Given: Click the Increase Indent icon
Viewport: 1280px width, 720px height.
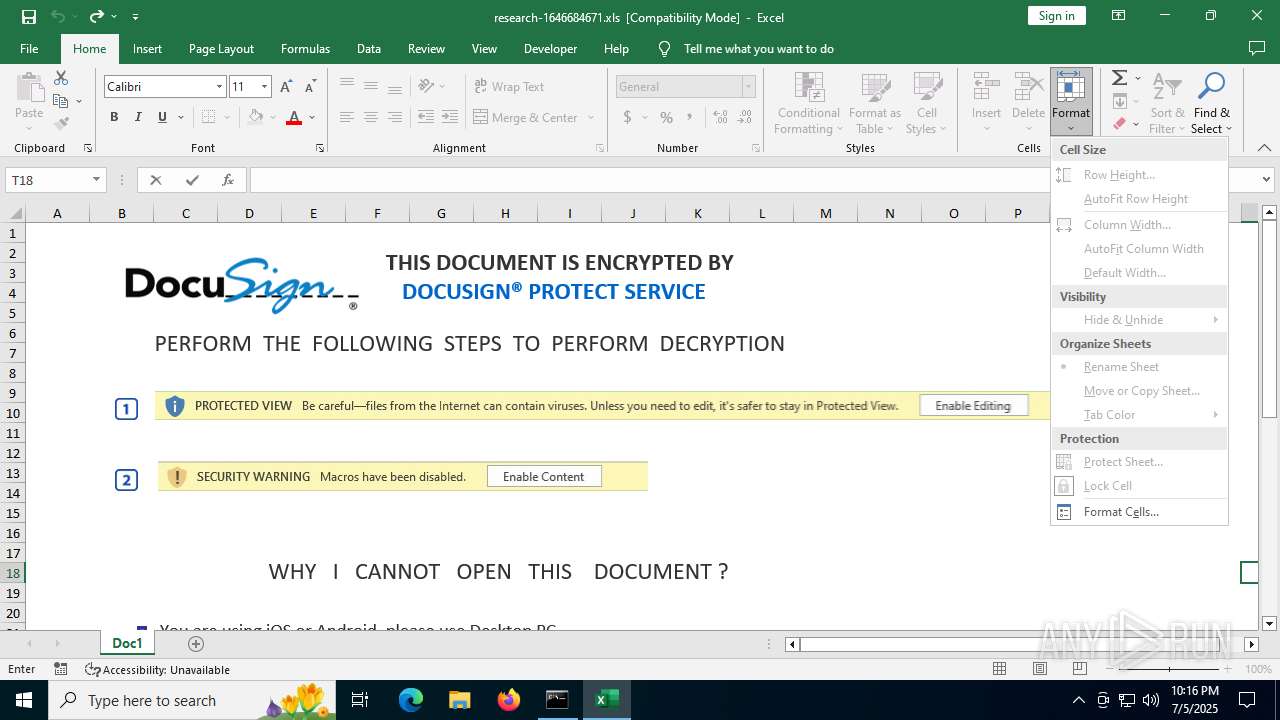Looking at the screenshot, I should click(x=450, y=117).
